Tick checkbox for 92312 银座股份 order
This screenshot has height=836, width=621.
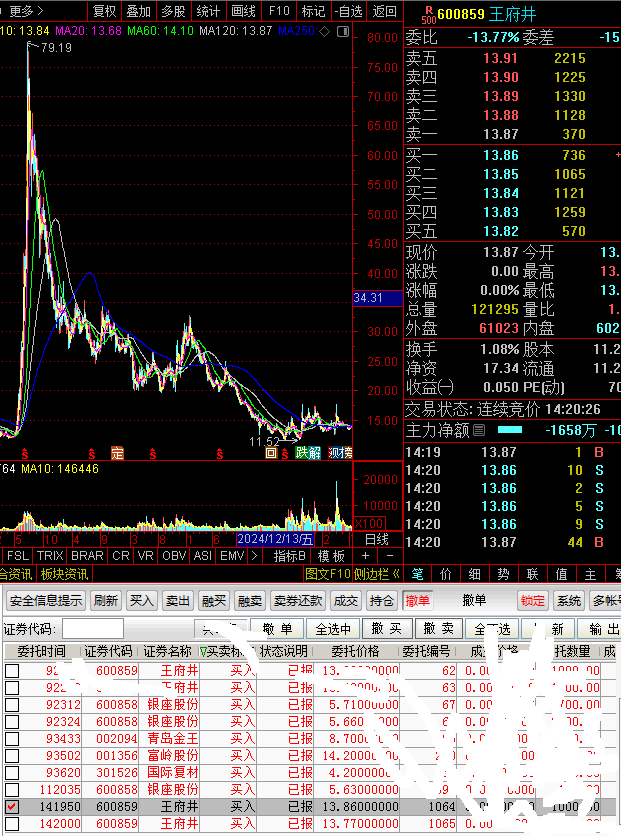point(12,705)
